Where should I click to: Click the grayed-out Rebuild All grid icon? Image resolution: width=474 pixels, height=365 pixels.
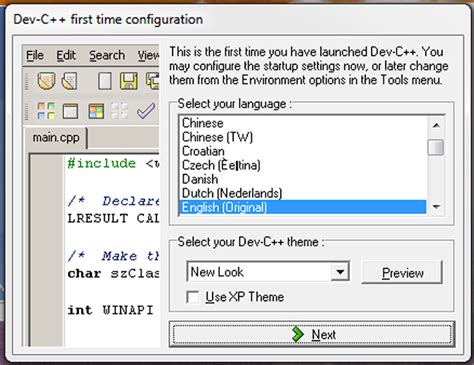point(120,111)
